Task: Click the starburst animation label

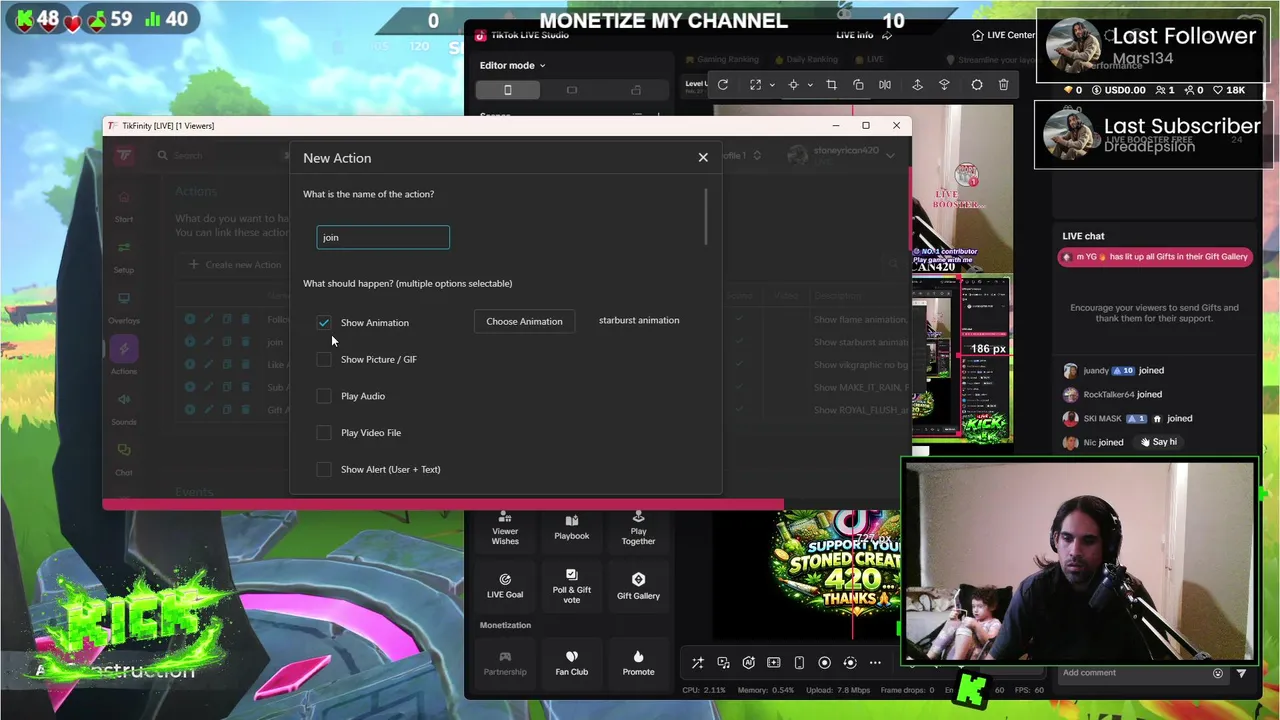Action: [x=639, y=320]
